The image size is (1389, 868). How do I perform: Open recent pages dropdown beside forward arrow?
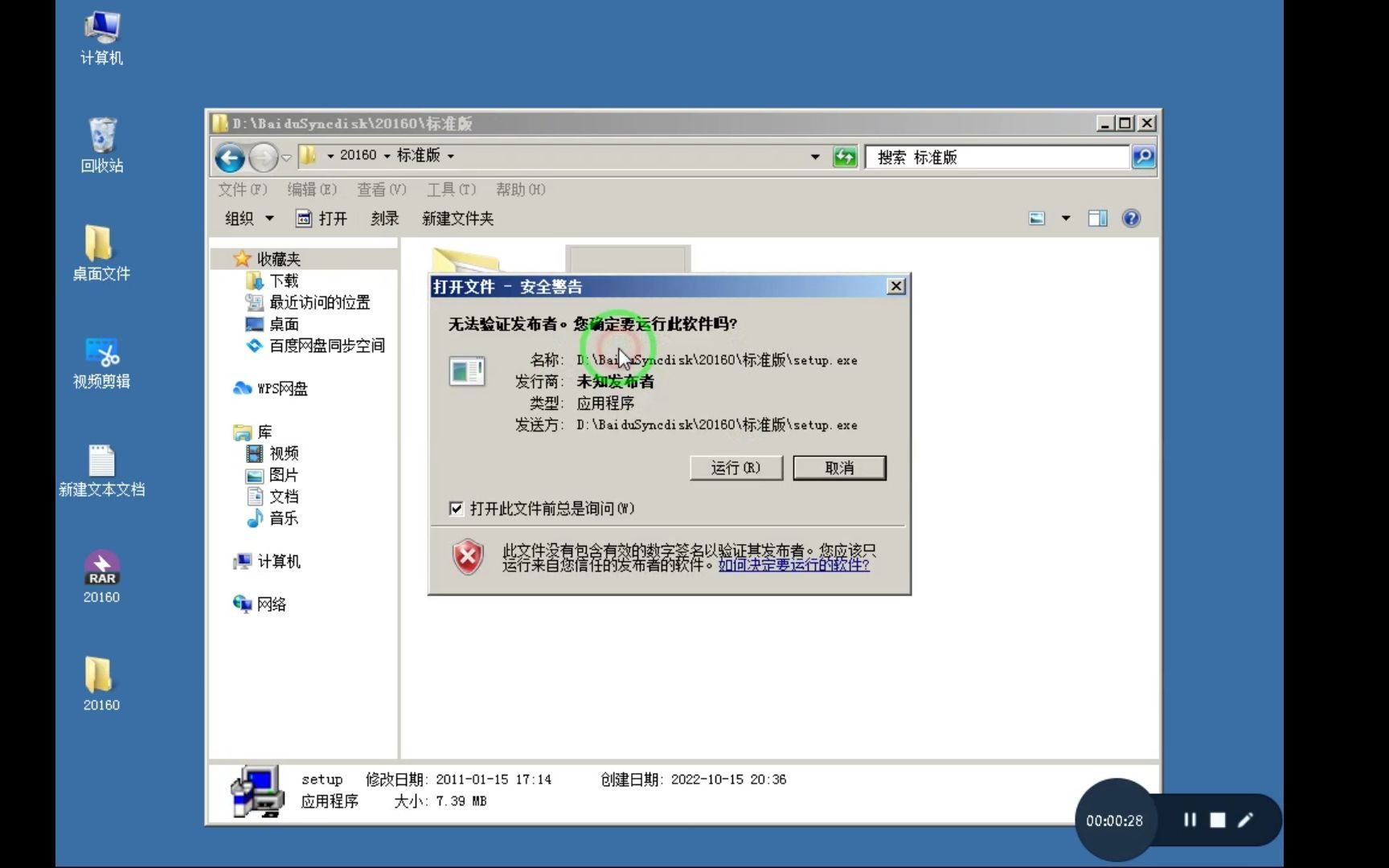[286, 157]
